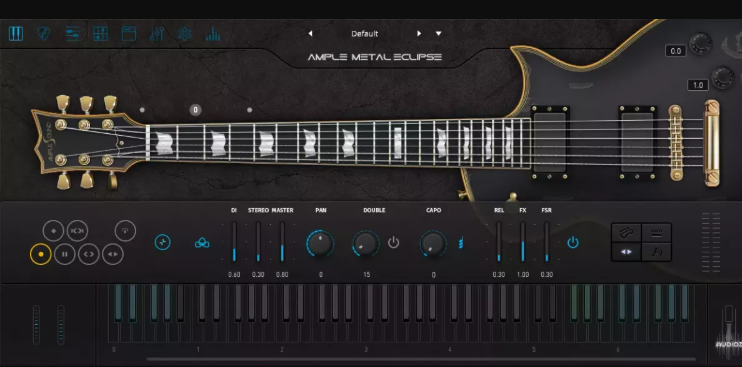Click the blue sparkle circle icon
Image resolution: width=742 pixels, height=367 pixels.
163,243
